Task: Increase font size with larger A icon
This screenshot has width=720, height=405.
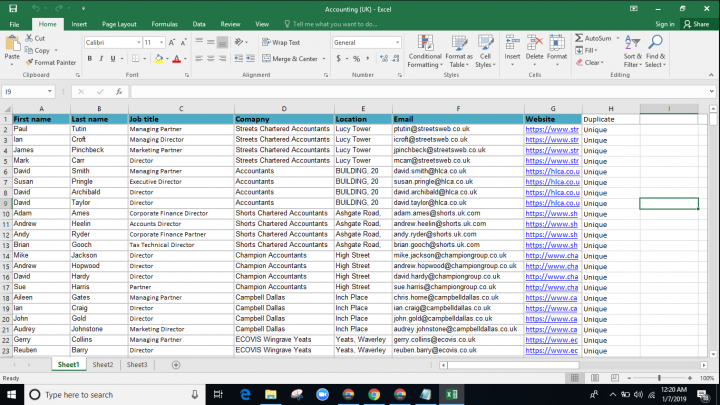Action: [x=172, y=42]
